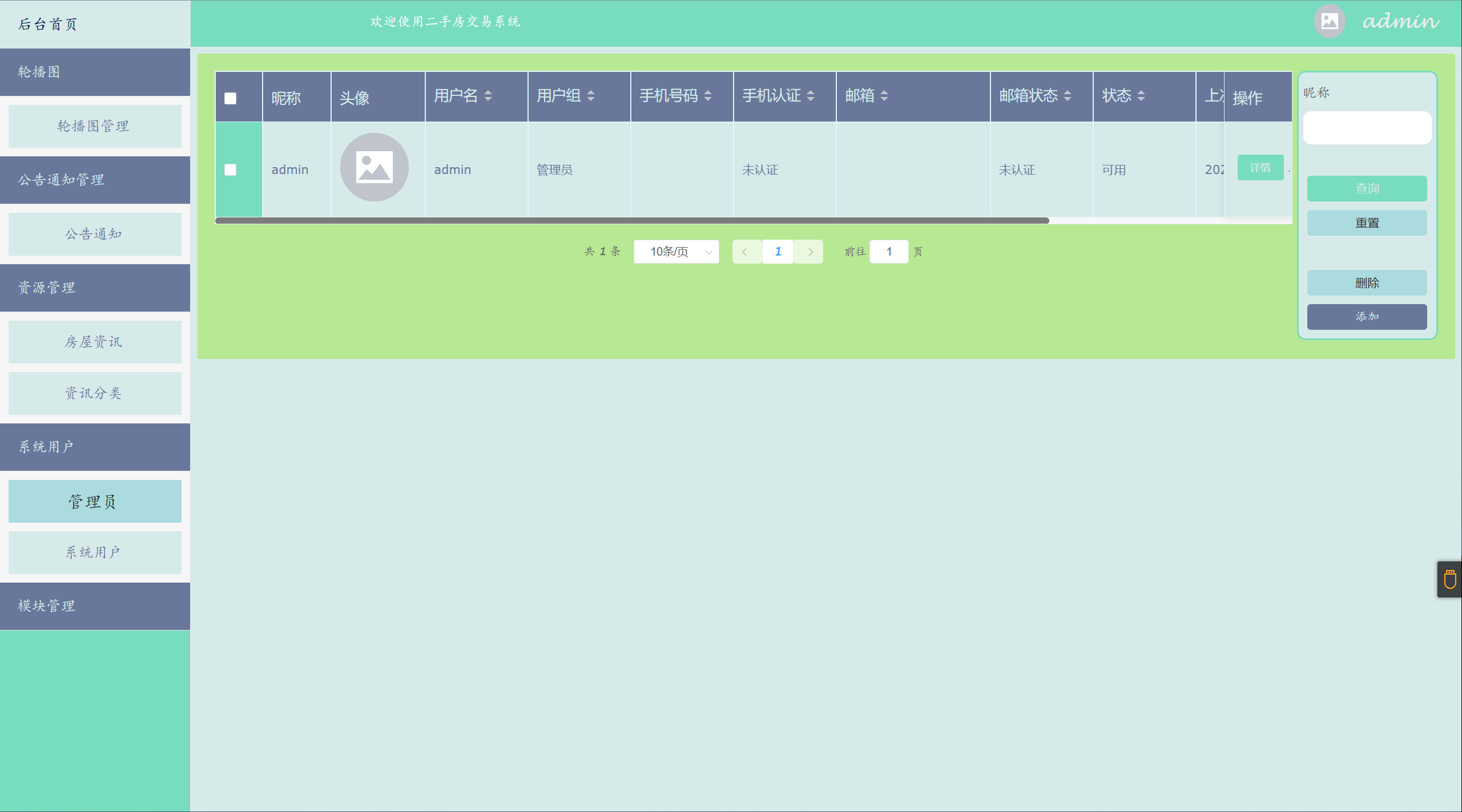Sort by 邮箱状态 column arrows

point(1068,96)
